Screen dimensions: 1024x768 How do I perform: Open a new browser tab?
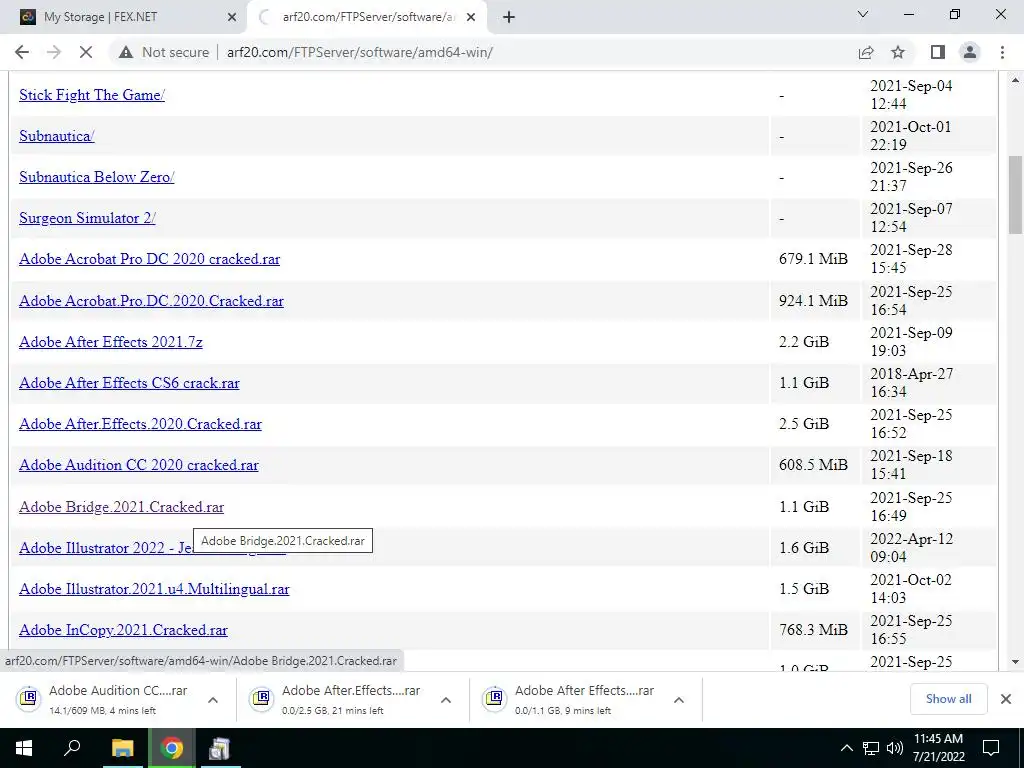coord(509,17)
